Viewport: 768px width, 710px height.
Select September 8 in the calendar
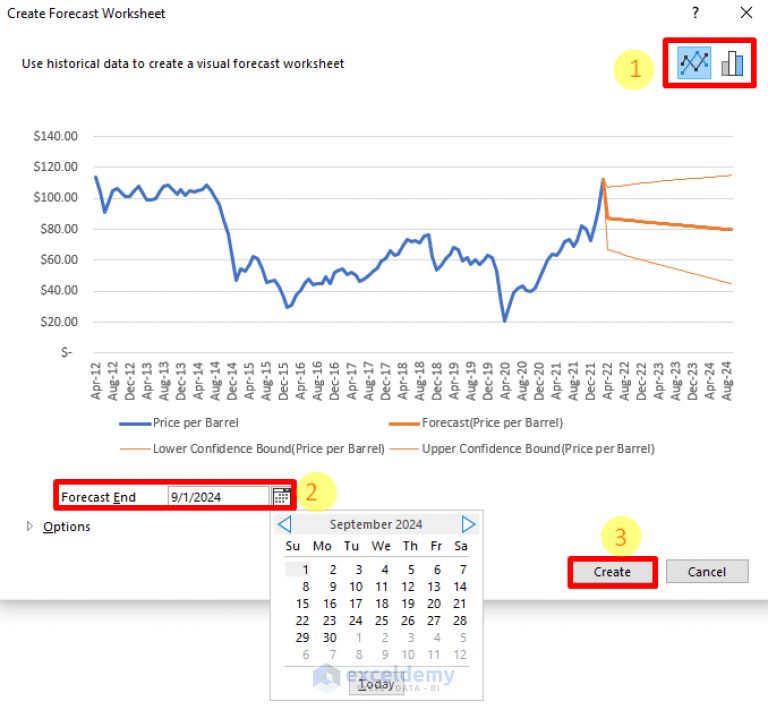pos(305,587)
